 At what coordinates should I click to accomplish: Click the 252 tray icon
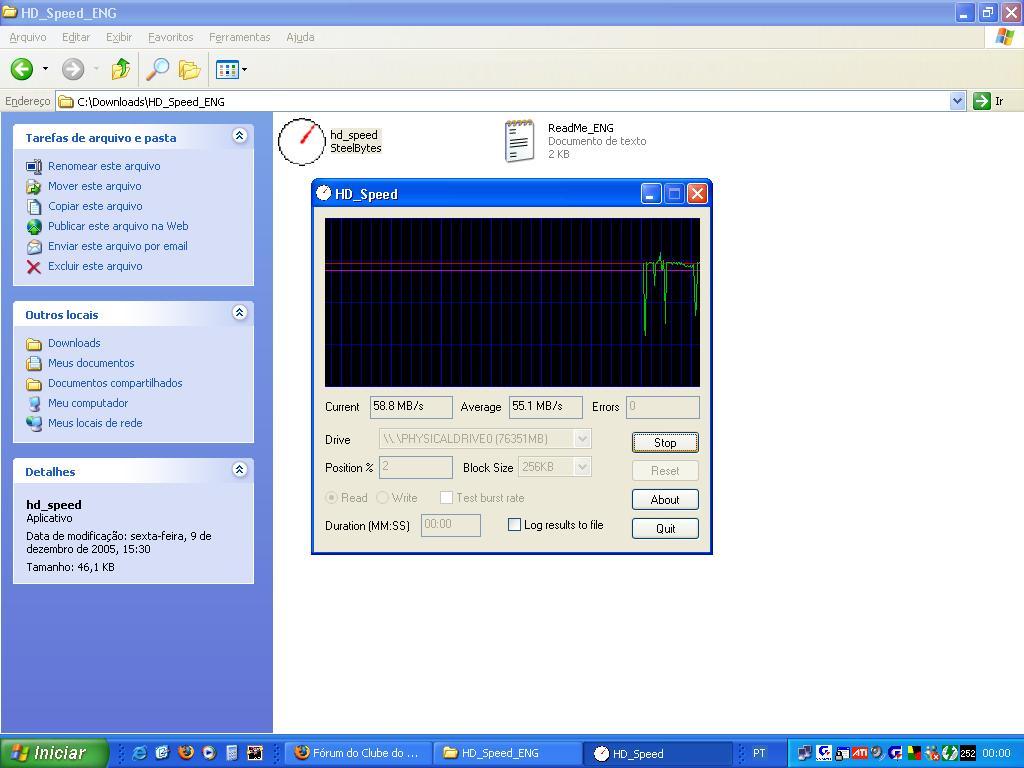(x=967, y=753)
